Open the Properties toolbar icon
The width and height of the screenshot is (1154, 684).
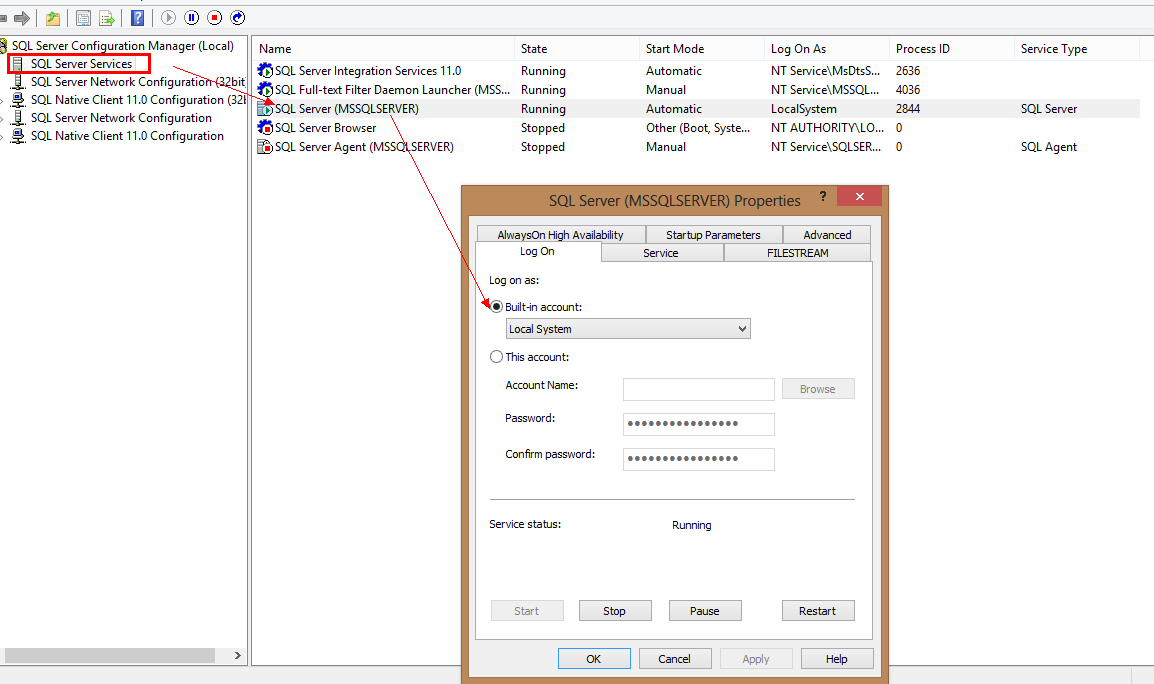(x=83, y=18)
